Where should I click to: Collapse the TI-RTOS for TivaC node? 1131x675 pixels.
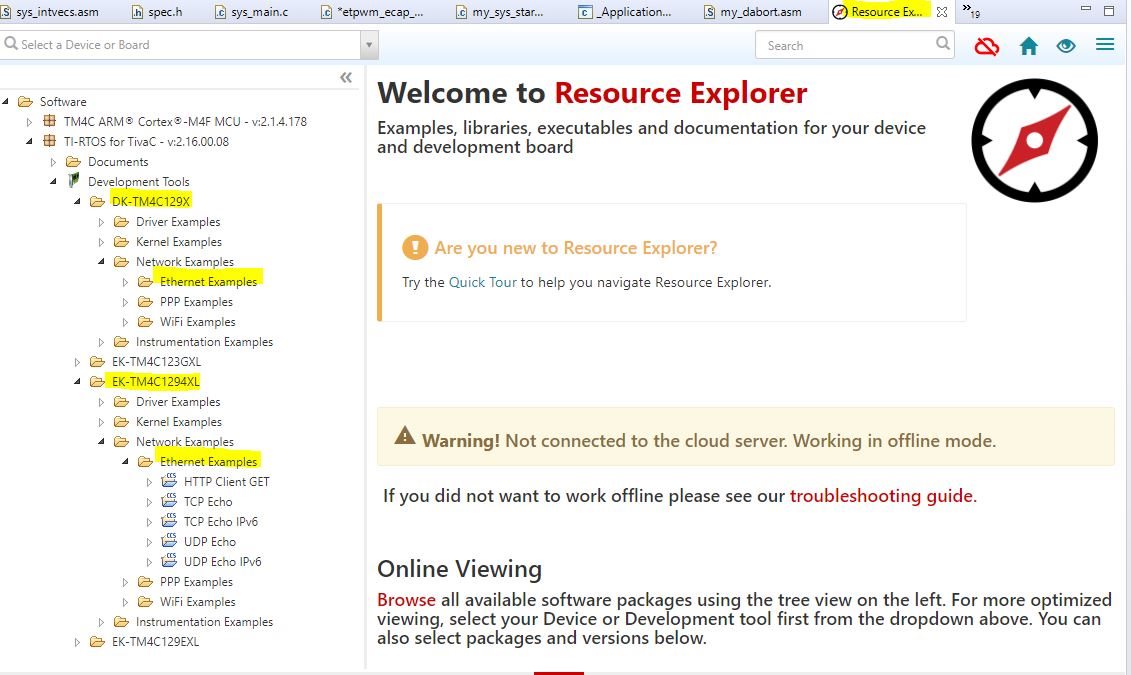click(x=30, y=141)
